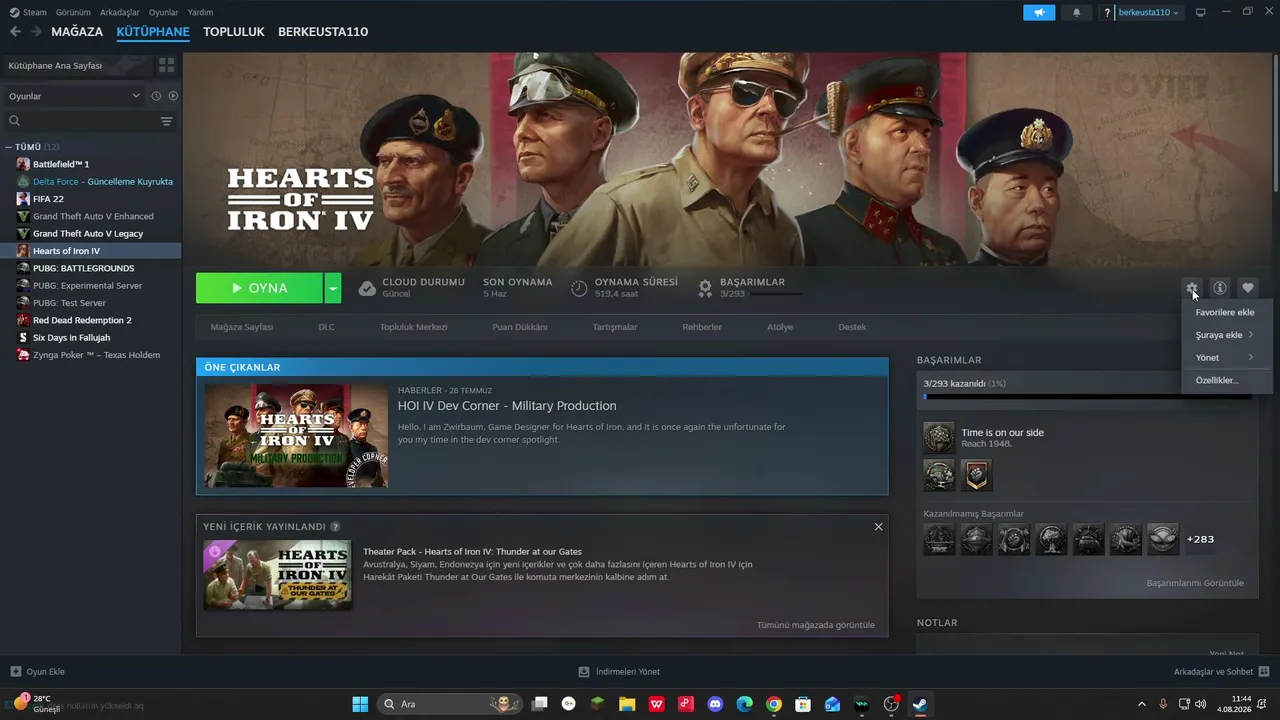Filter by ready-to-play games icon
The width and height of the screenshot is (1280, 720).
pos(173,96)
